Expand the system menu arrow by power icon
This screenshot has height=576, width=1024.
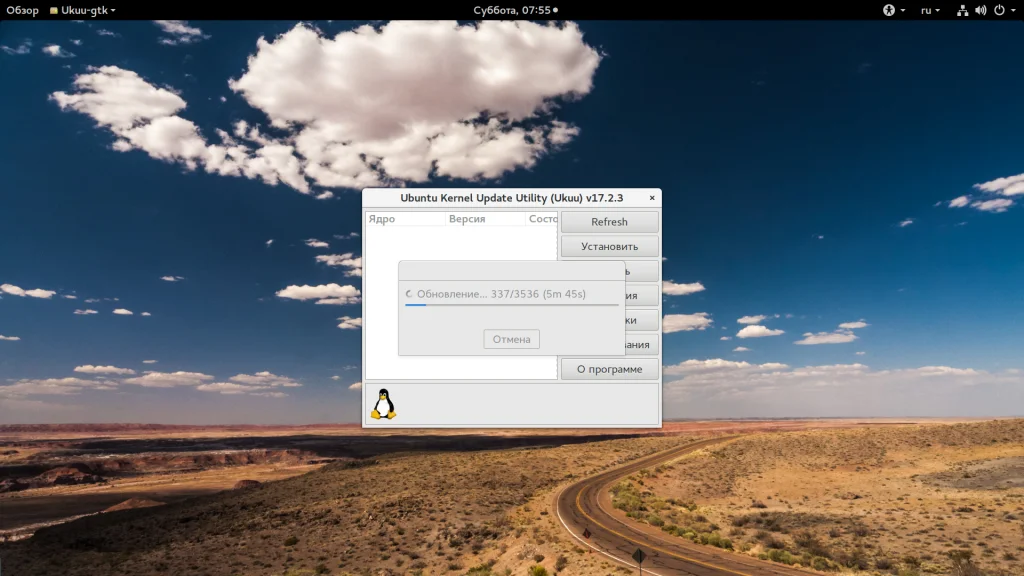(x=1013, y=10)
